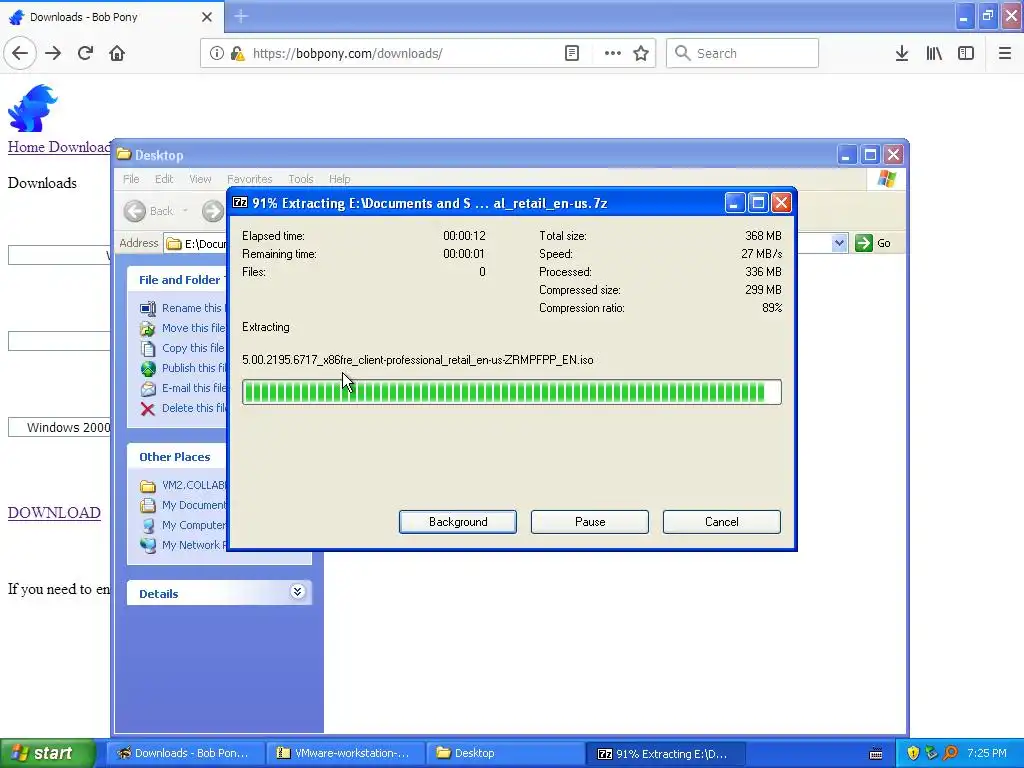Click the taskbar keyboard icon
The width and height of the screenshot is (1024, 768).
876,754
